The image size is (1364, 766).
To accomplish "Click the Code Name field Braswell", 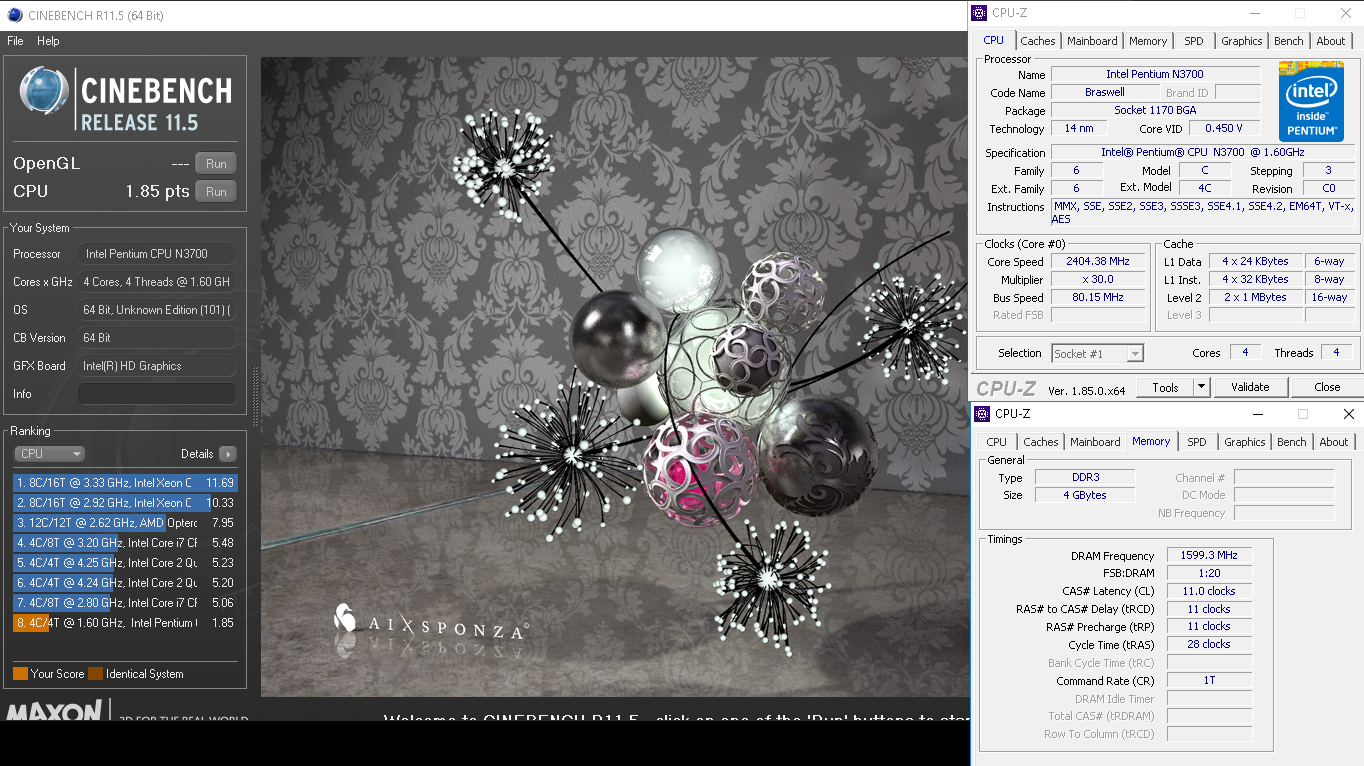I will tap(1105, 93).
